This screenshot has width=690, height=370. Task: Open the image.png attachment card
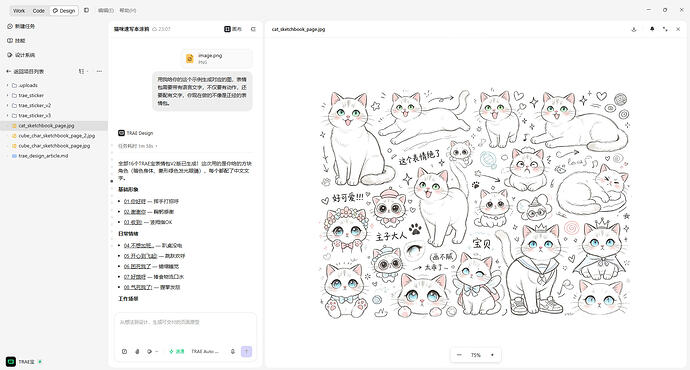pyautogui.click(x=217, y=59)
